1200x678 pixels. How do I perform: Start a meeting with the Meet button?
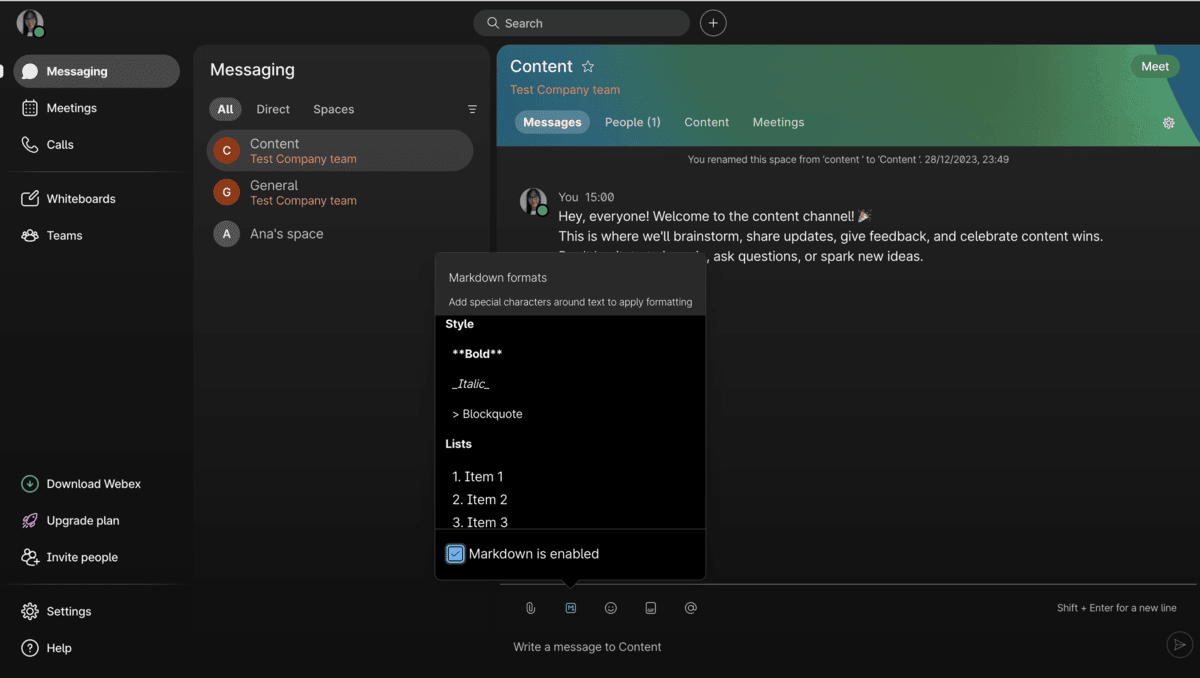[1155, 65]
